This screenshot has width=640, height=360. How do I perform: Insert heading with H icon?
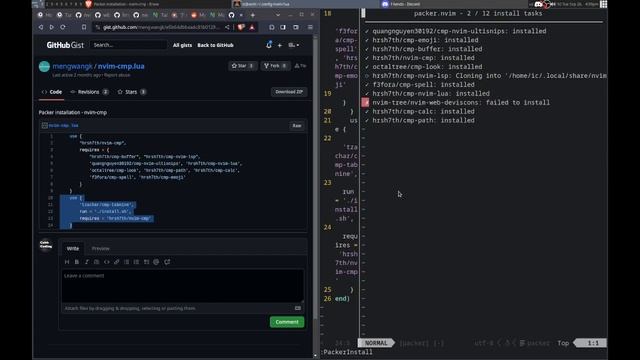[x=67, y=262]
